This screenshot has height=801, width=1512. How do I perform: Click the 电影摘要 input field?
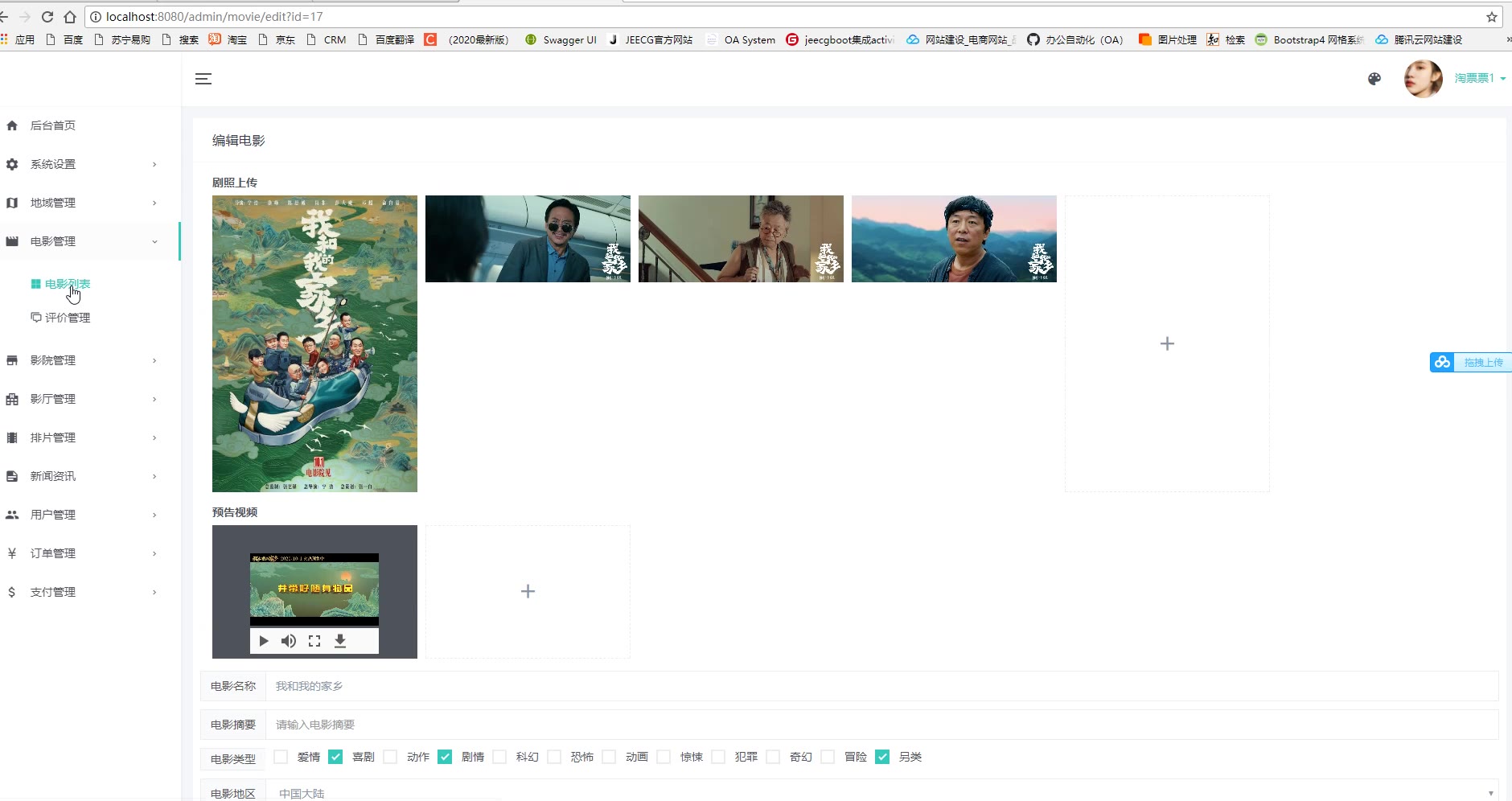click(x=882, y=725)
